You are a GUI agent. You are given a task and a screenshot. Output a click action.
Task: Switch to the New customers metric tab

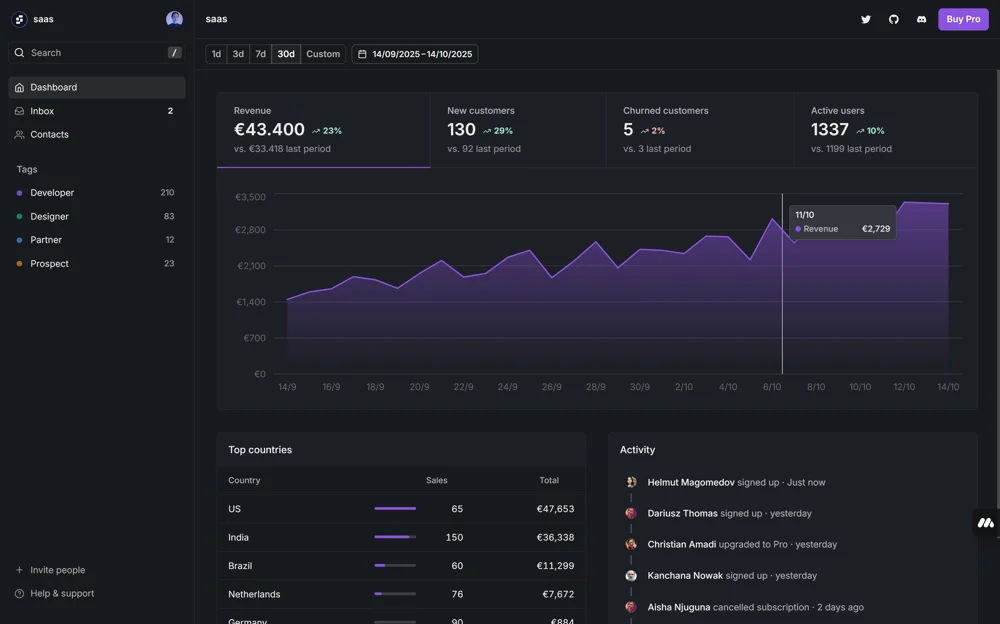pyautogui.click(x=518, y=130)
